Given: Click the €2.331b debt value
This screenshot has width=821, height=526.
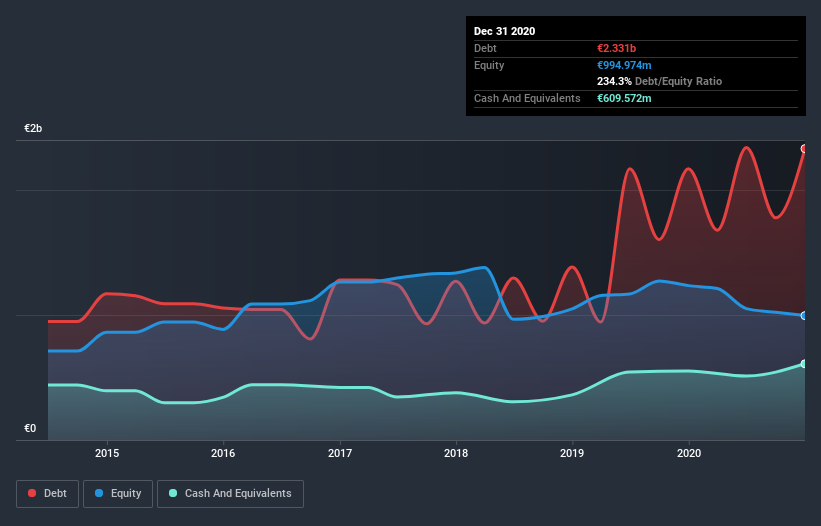Looking at the screenshot, I should pyautogui.click(x=616, y=48).
